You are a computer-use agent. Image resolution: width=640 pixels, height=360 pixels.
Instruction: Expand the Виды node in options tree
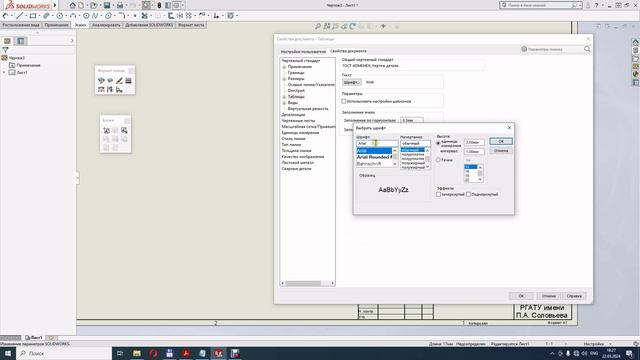(x=284, y=103)
